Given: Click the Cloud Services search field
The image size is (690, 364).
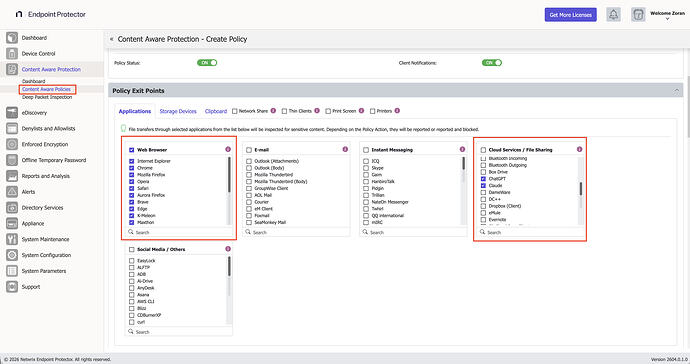Looking at the screenshot, I should 530,232.
